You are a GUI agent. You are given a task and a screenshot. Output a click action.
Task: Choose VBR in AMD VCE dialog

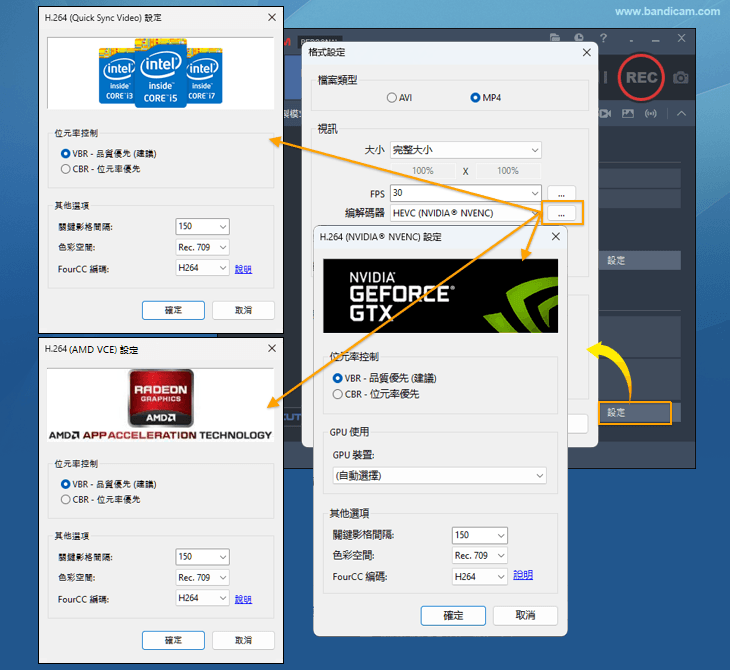point(108,484)
